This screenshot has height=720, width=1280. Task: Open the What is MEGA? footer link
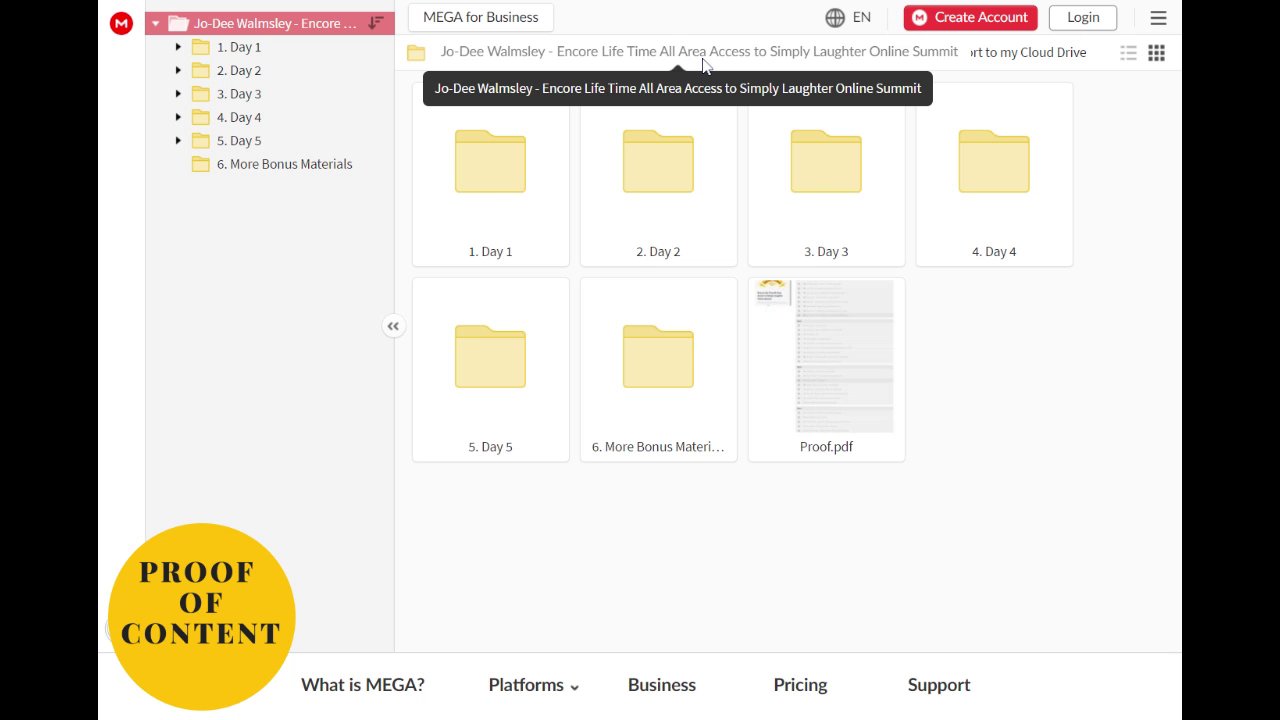363,685
